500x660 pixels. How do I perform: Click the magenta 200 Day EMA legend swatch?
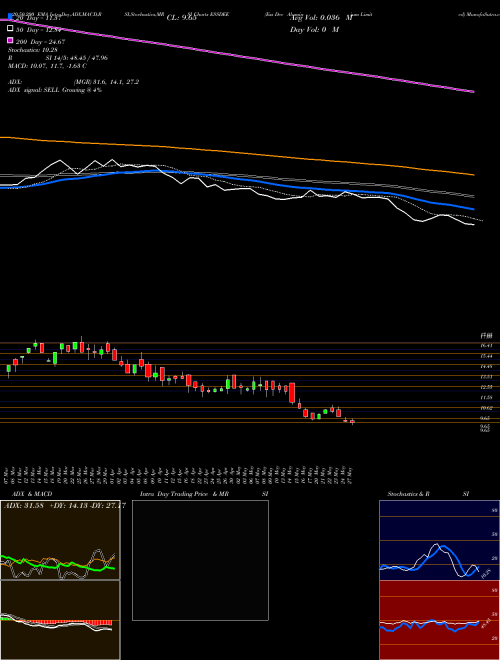pos(11,41)
